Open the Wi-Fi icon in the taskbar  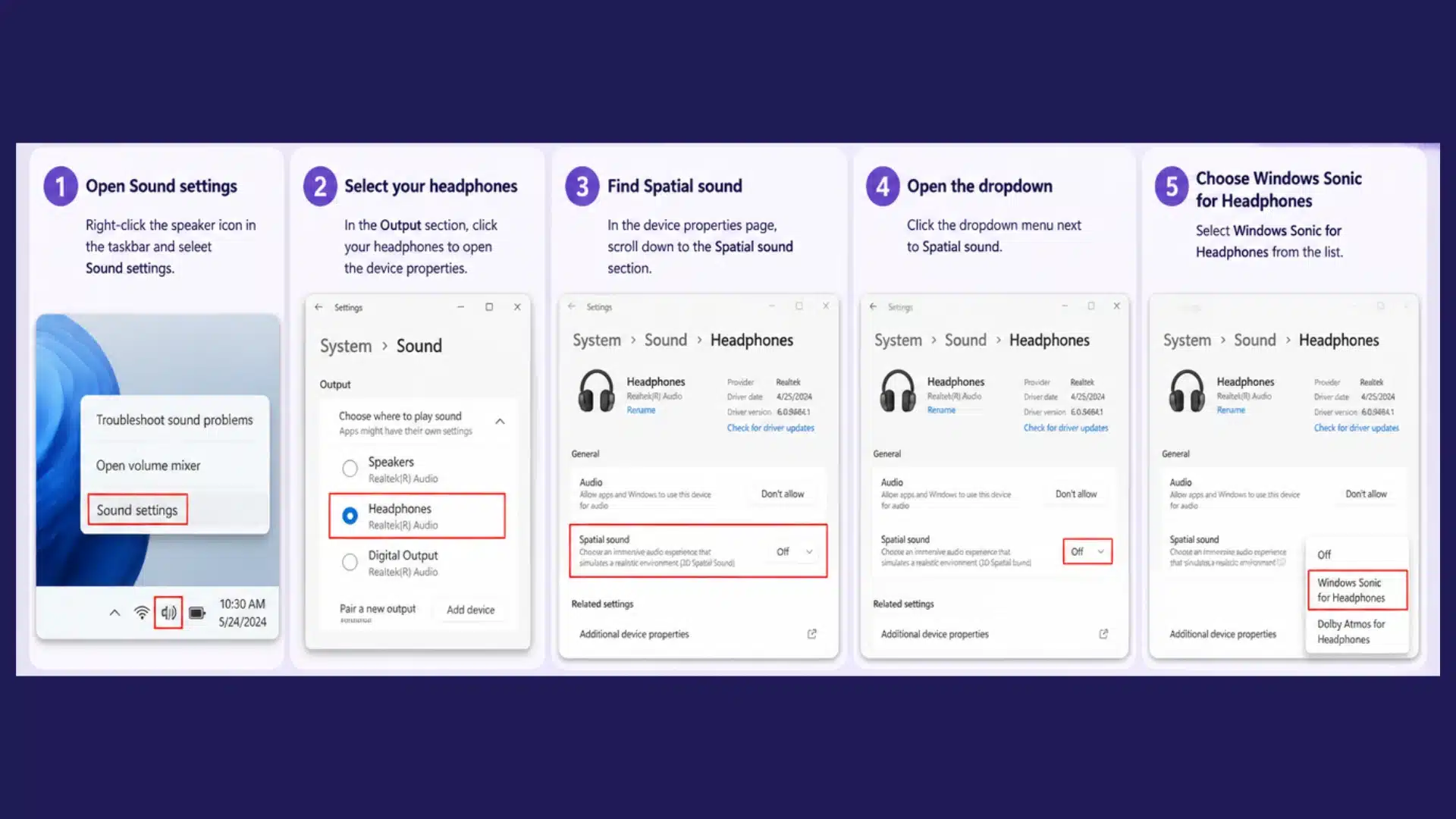click(x=142, y=613)
